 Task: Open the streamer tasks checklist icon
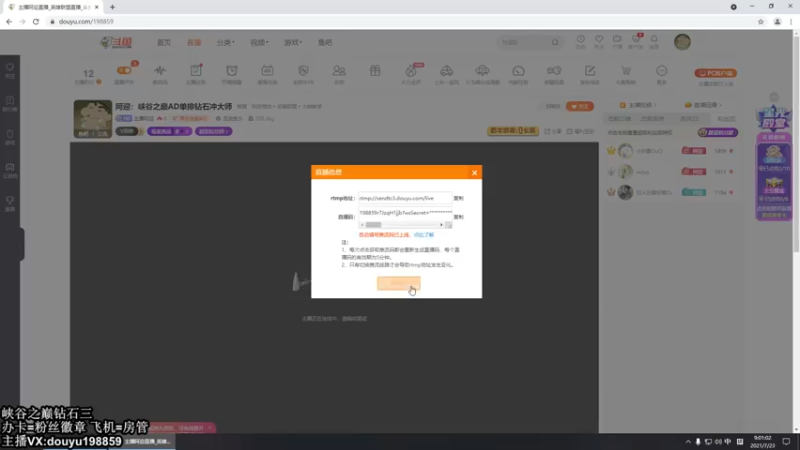[196, 71]
